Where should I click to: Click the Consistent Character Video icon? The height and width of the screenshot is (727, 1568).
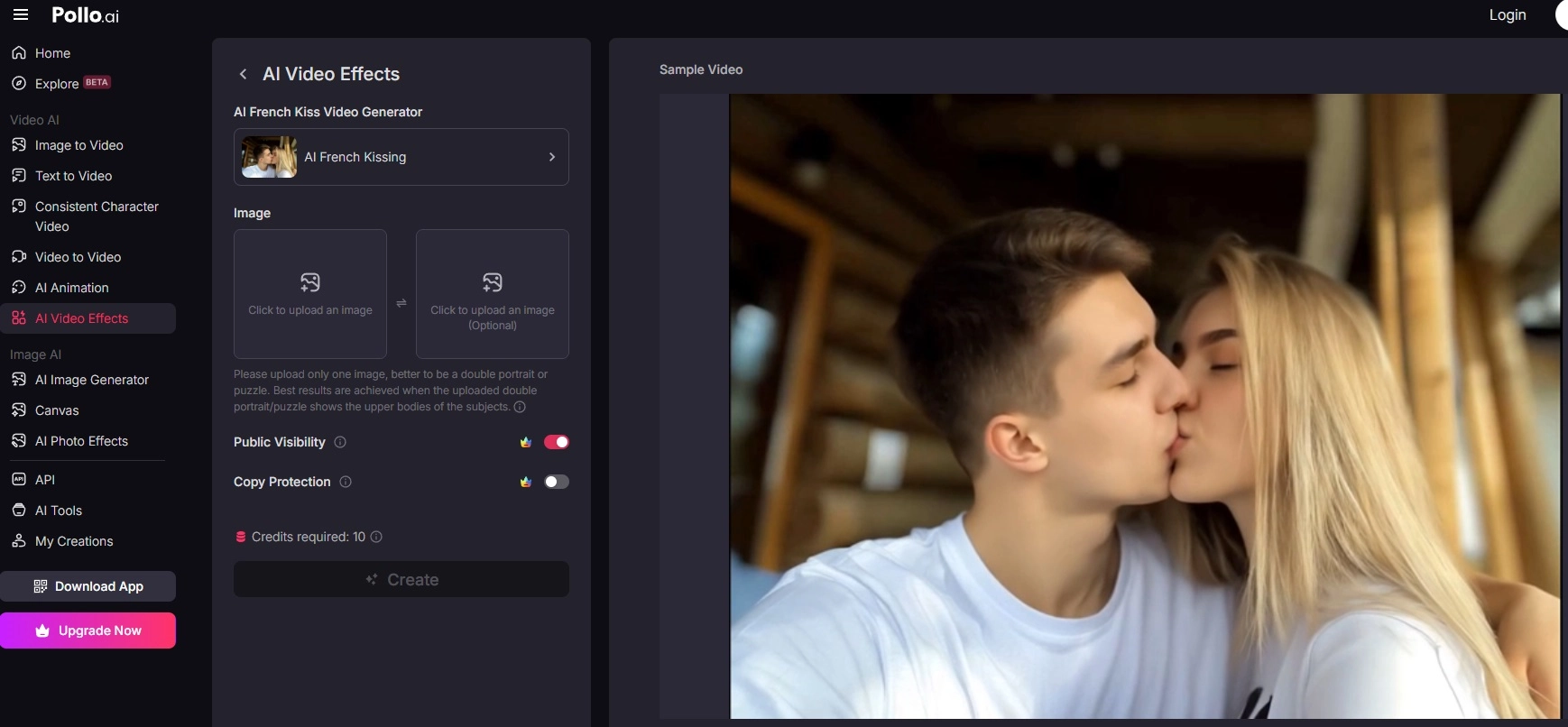coord(19,206)
